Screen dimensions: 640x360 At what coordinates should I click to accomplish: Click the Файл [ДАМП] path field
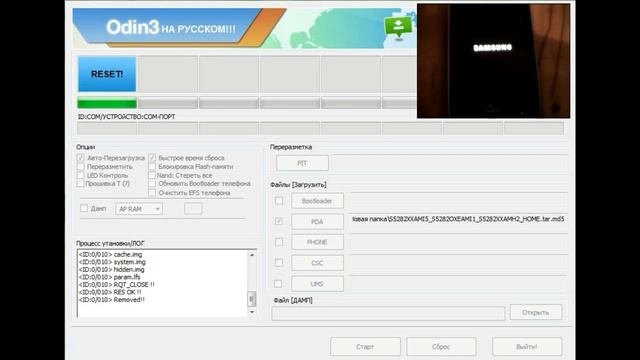(x=388, y=313)
